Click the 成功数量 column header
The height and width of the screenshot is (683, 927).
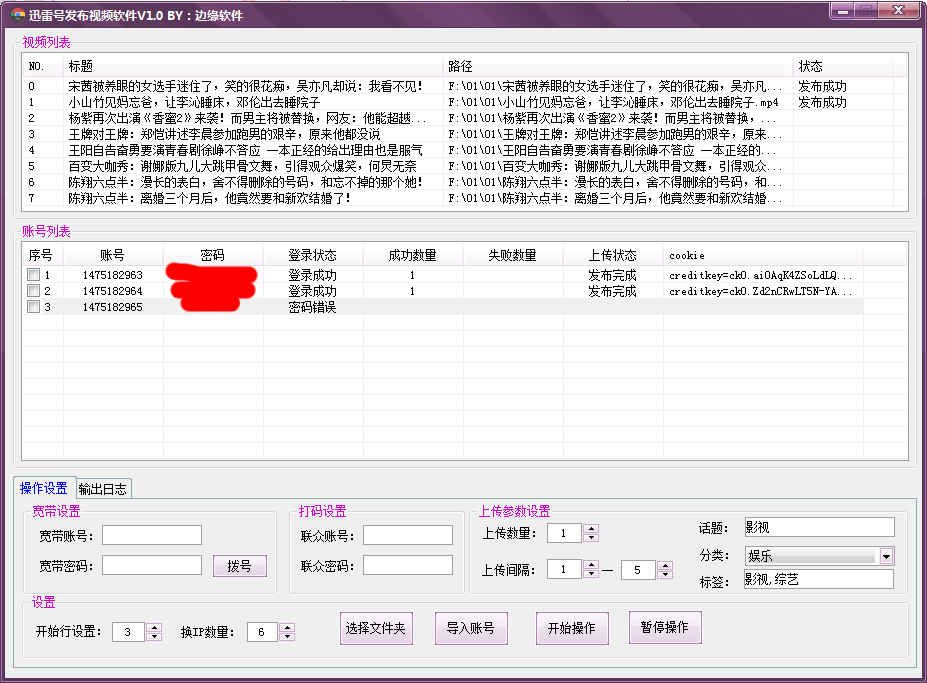coord(413,255)
